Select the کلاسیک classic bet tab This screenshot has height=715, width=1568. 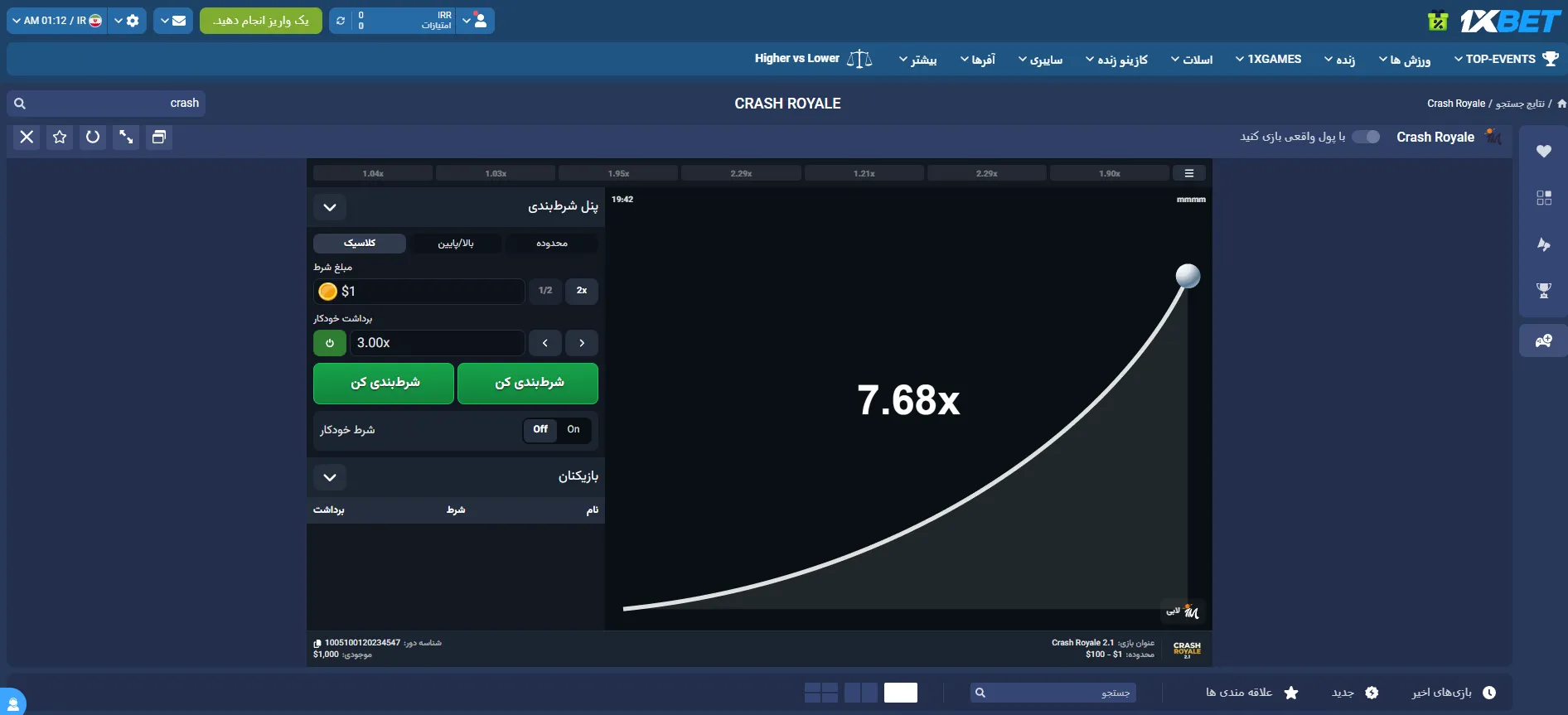(x=360, y=243)
